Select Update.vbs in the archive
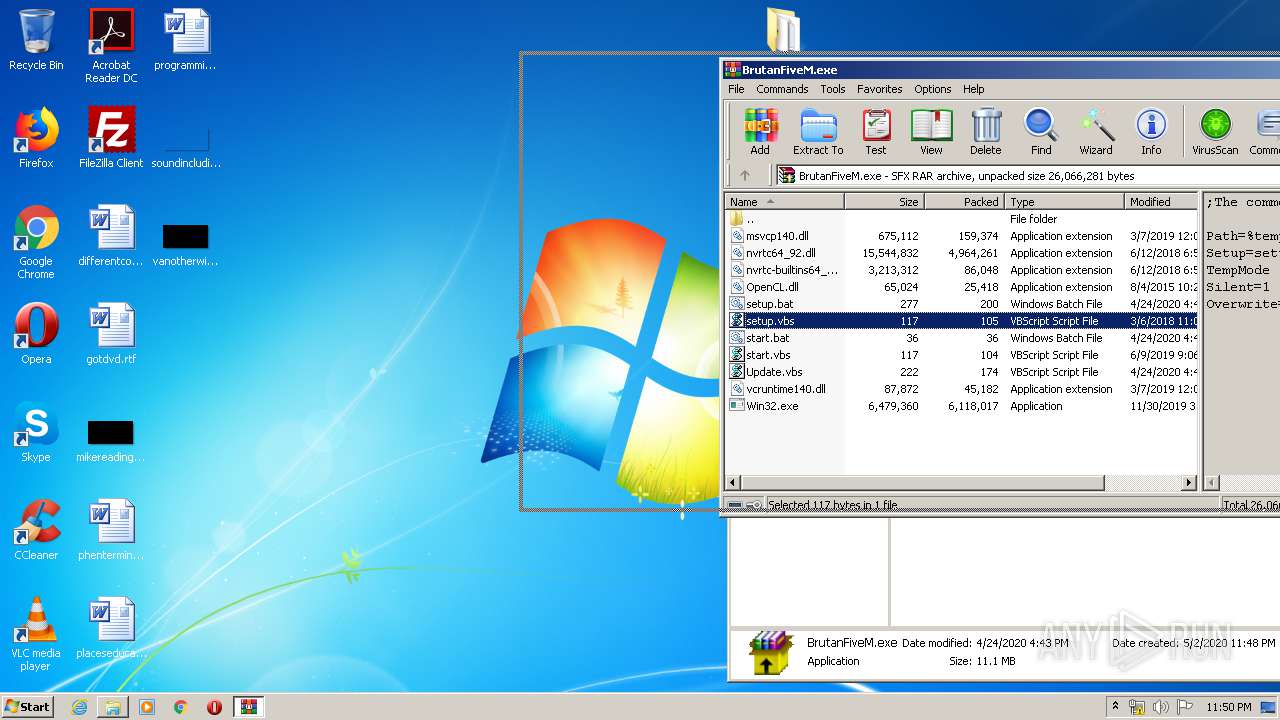The width and height of the screenshot is (1280, 720). click(x=961, y=372)
